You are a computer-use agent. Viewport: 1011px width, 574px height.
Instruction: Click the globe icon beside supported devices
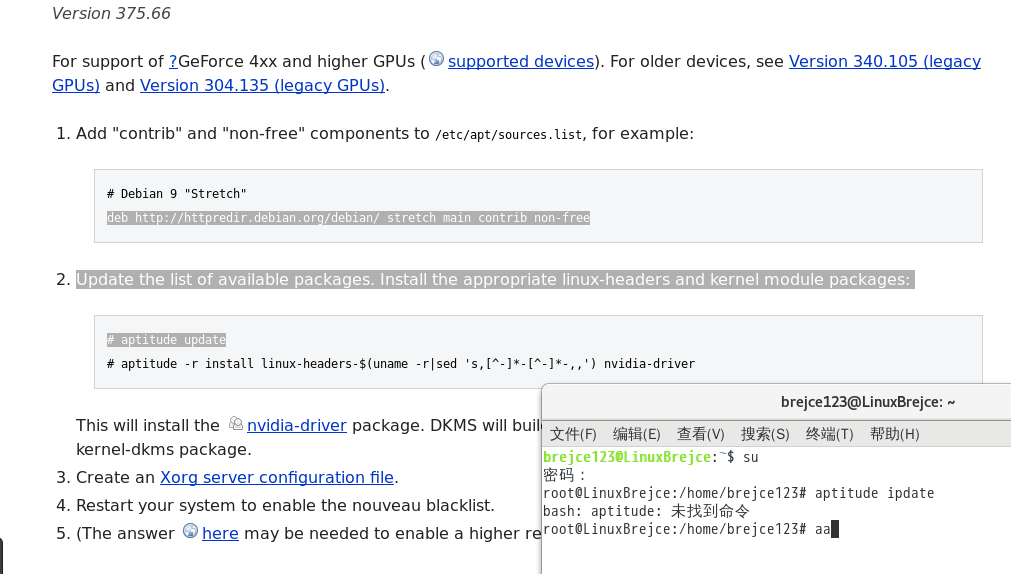[437, 59]
